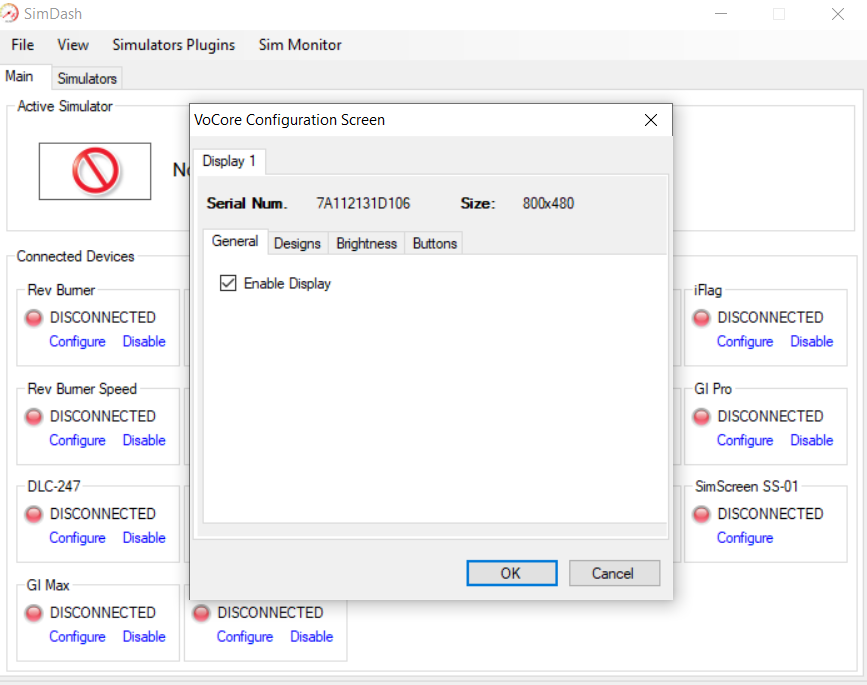
Task: Open the Buttons tab
Action: 434,243
